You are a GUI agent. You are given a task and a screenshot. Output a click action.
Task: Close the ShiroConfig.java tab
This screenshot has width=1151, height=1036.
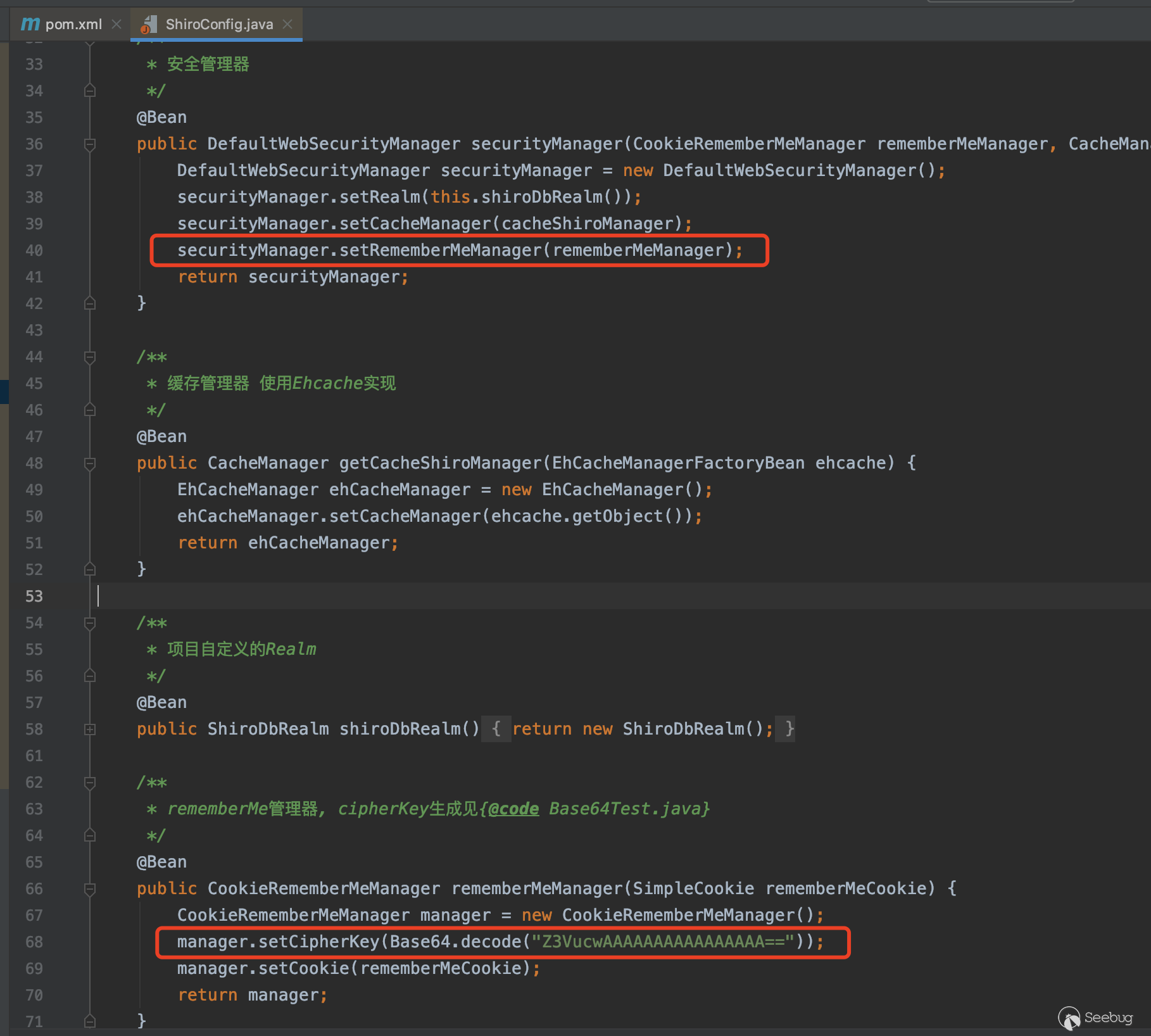(287, 24)
